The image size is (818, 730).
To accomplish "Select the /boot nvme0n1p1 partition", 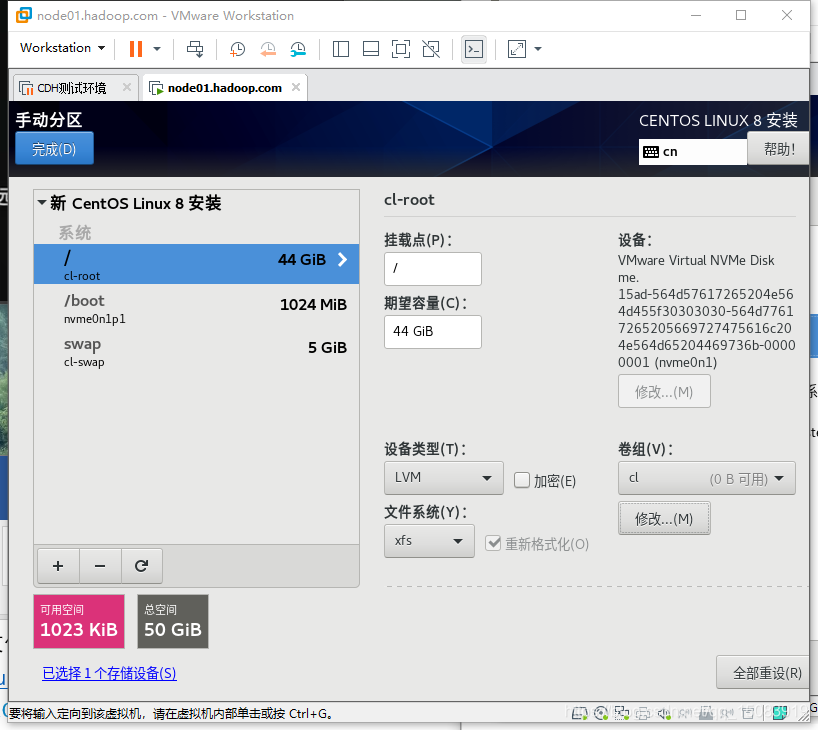I will tap(196, 308).
